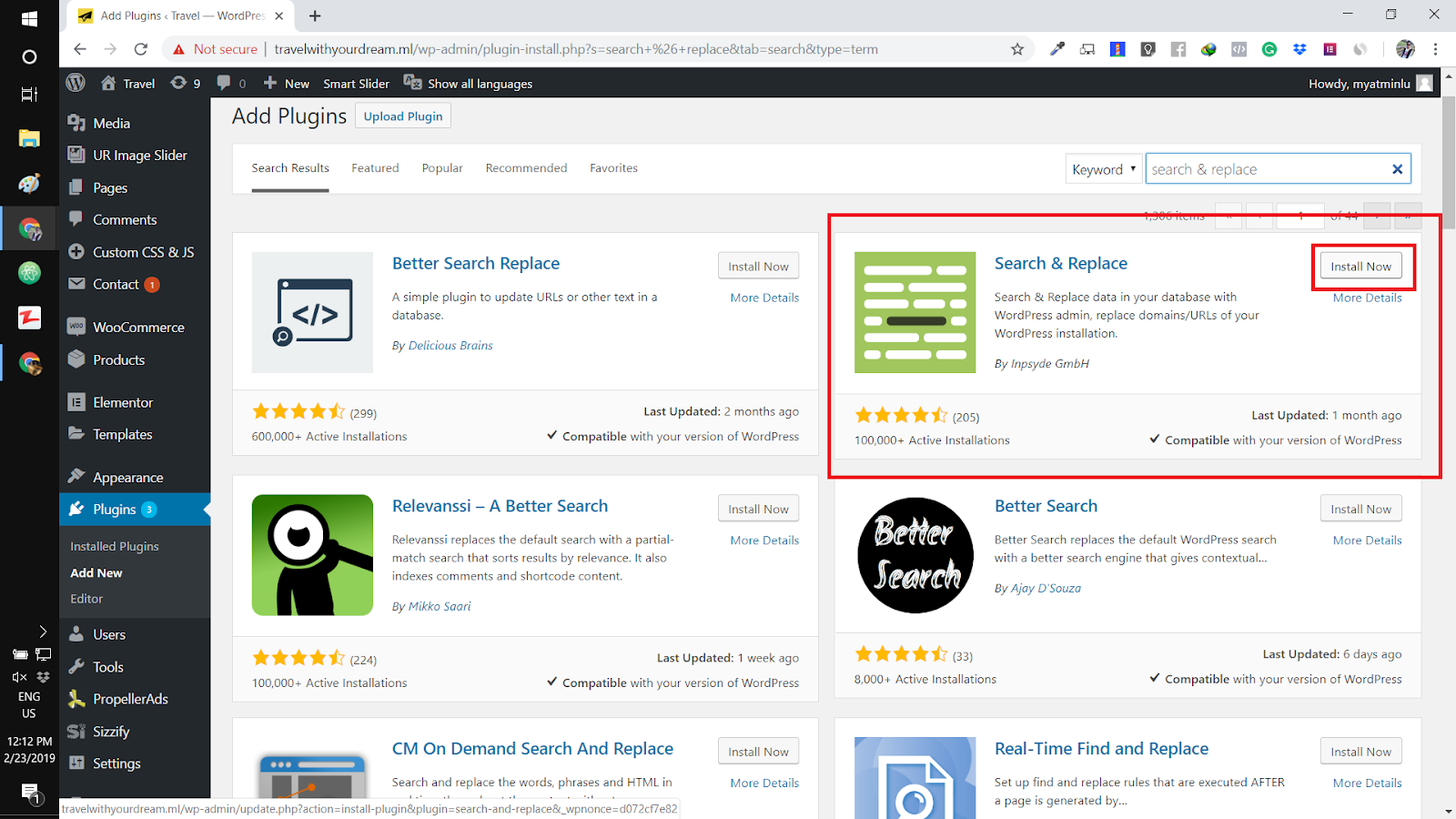Click the Search & Replace green thumbnail
Viewport: 1456px width, 819px height.
tap(915, 312)
